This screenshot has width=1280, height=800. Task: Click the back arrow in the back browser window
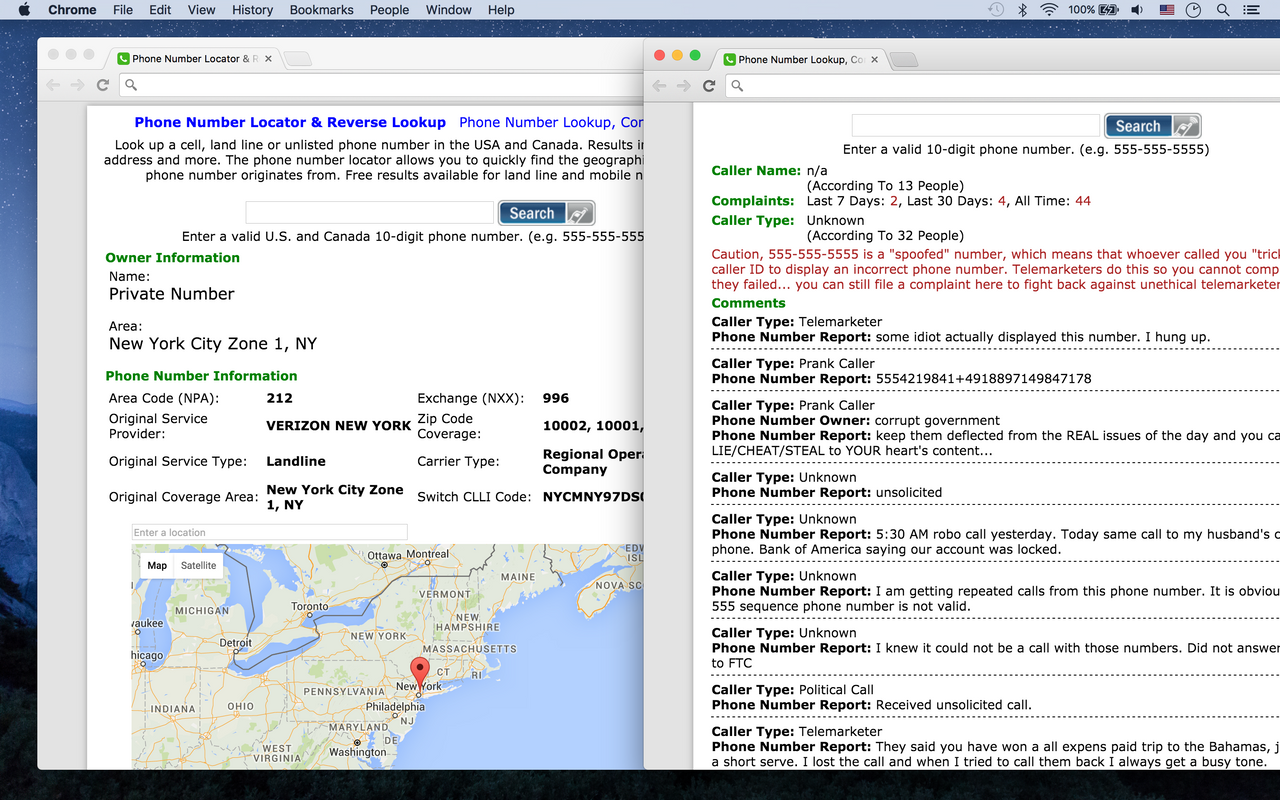pos(53,85)
